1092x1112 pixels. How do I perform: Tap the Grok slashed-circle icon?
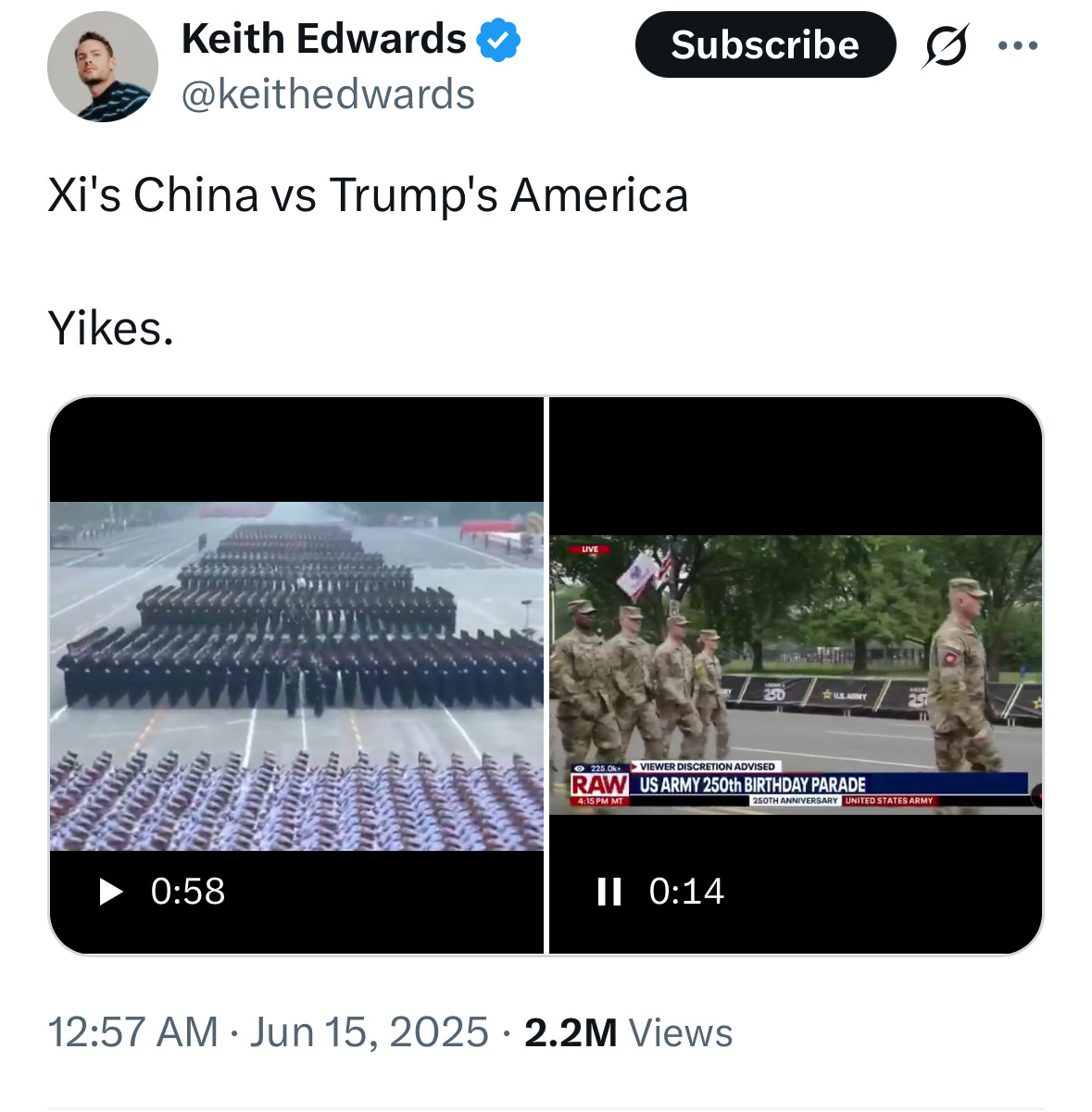pos(946,45)
